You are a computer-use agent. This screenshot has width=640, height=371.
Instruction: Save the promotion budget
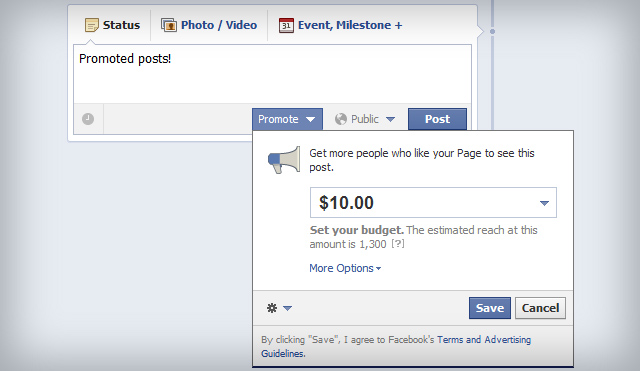click(489, 308)
